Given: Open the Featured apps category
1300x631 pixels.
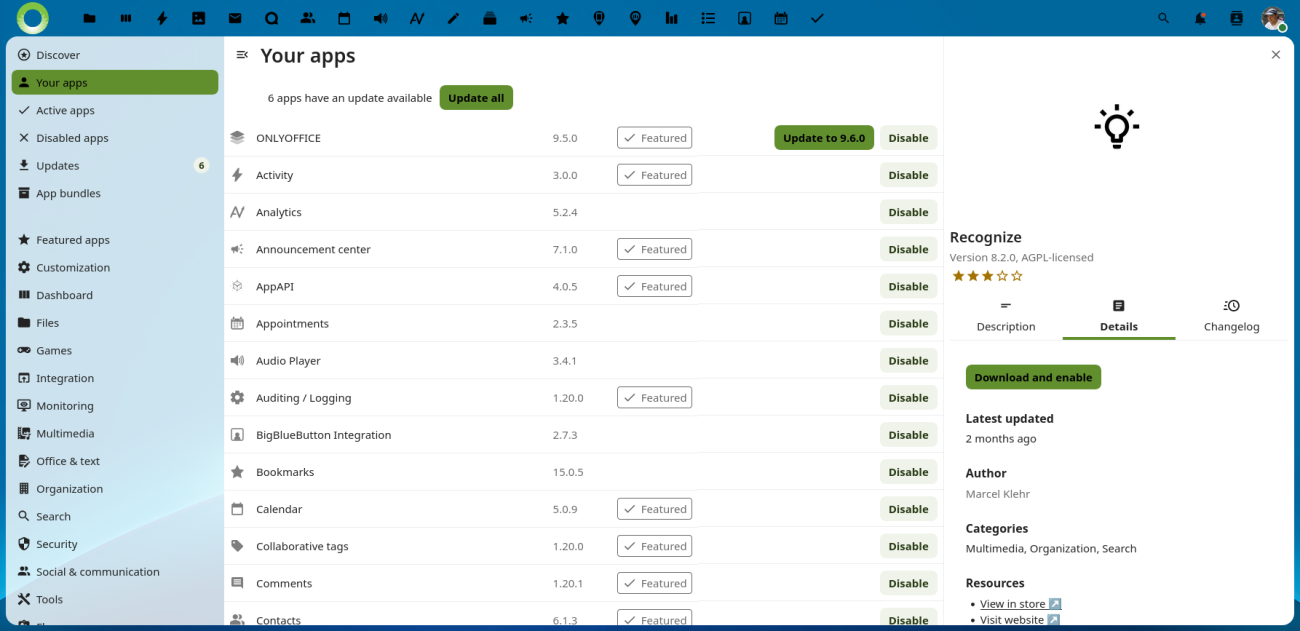Looking at the screenshot, I should 115,240.
